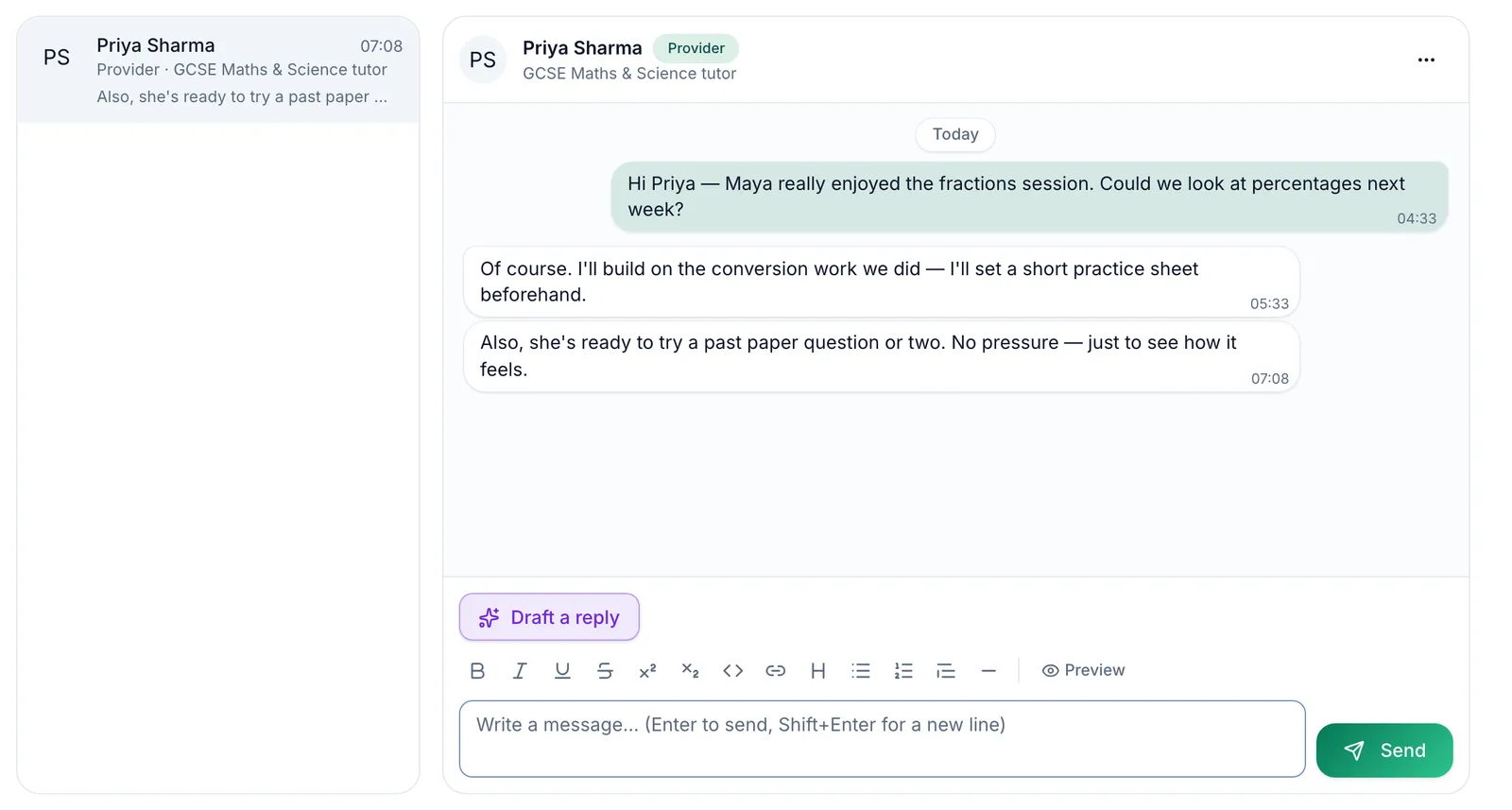This screenshot has width=1512, height=810.
Task: Click the PS avatar in chat header
Action: pyautogui.click(x=483, y=60)
